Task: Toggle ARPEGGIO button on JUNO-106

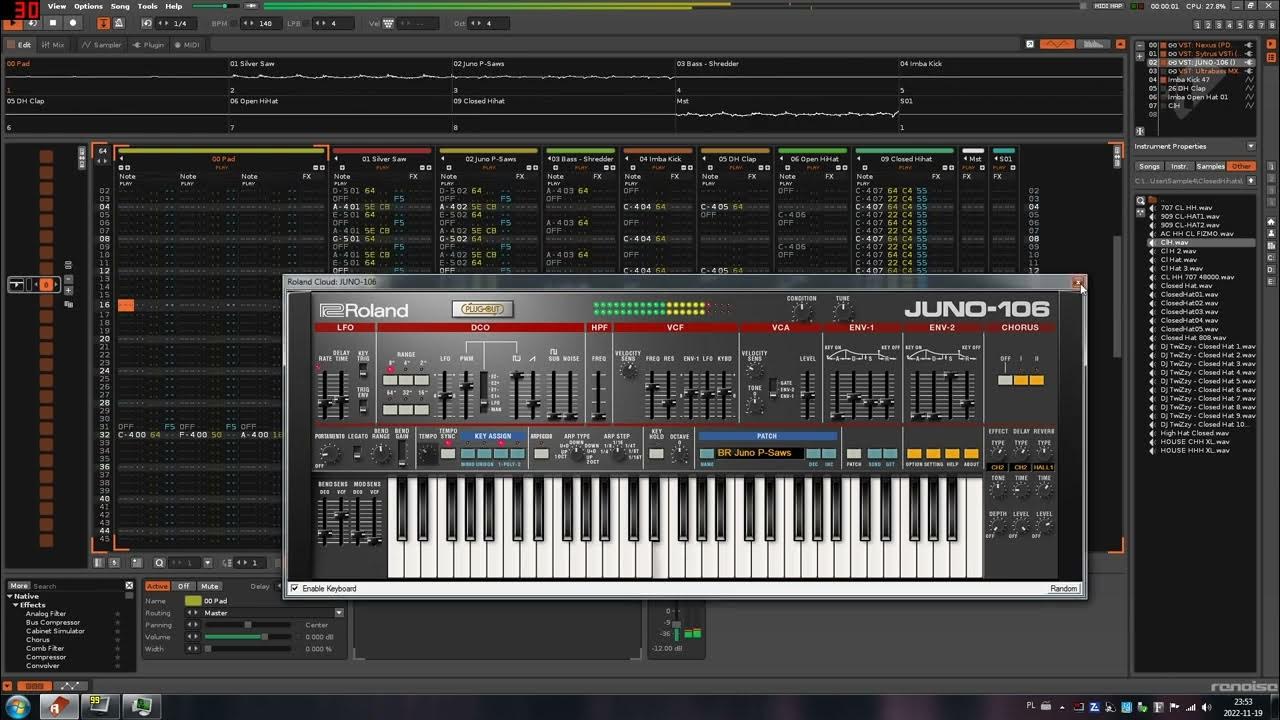Action: coord(541,453)
